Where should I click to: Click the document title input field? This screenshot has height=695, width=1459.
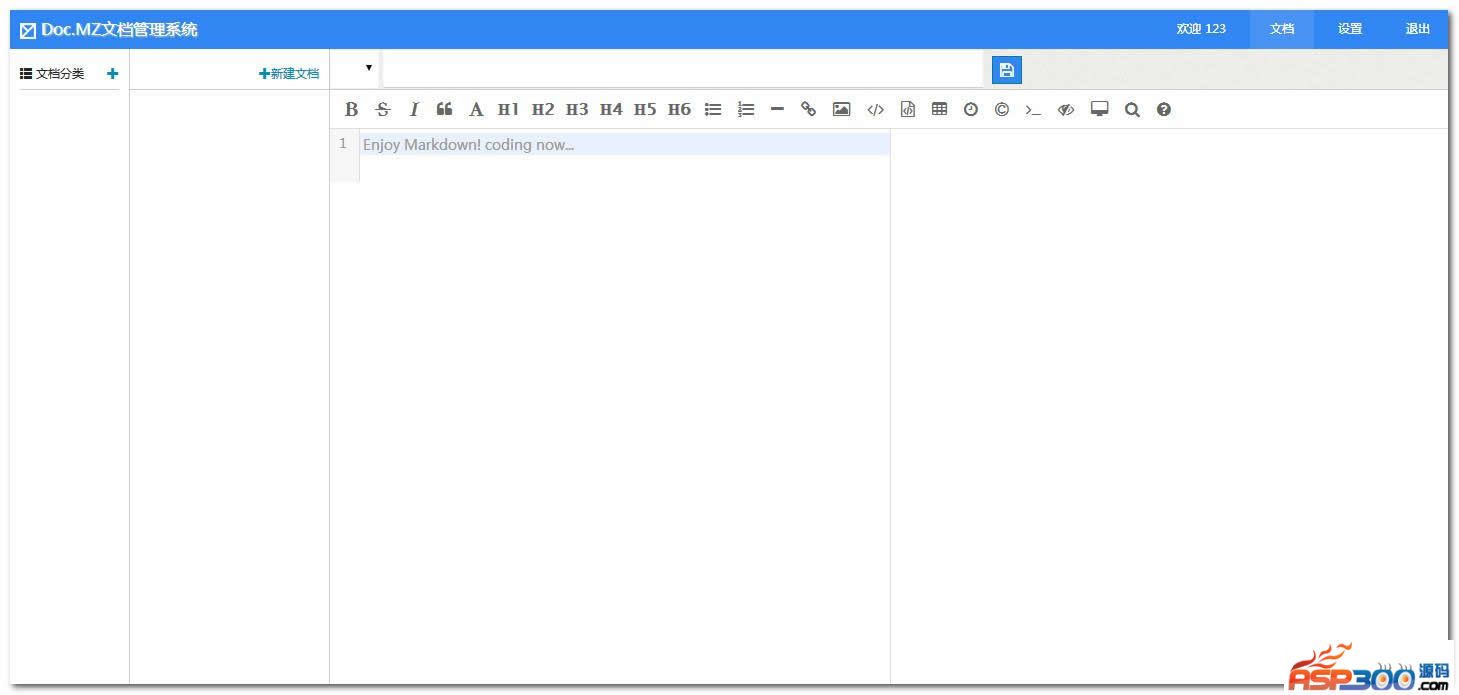[x=682, y=69]
